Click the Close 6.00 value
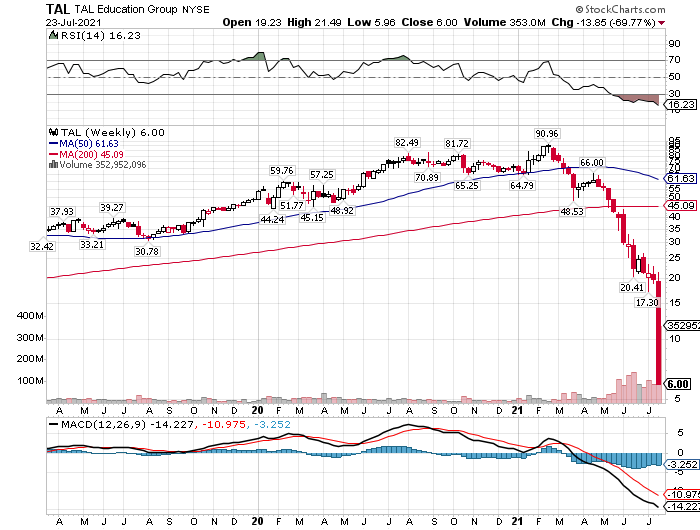The image size is (700, 530). click(x=429, y=22)
